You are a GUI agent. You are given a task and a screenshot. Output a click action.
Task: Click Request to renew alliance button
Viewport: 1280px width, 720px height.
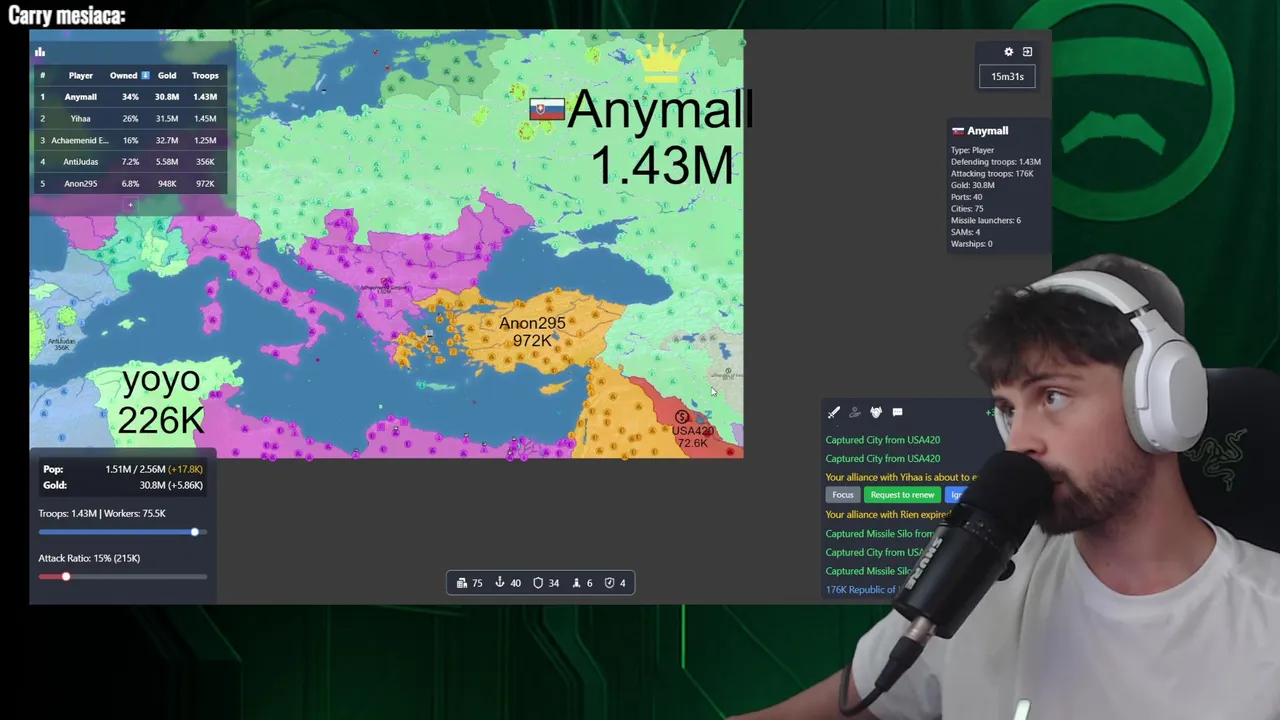pyautogui.click(x=902, y=495)
